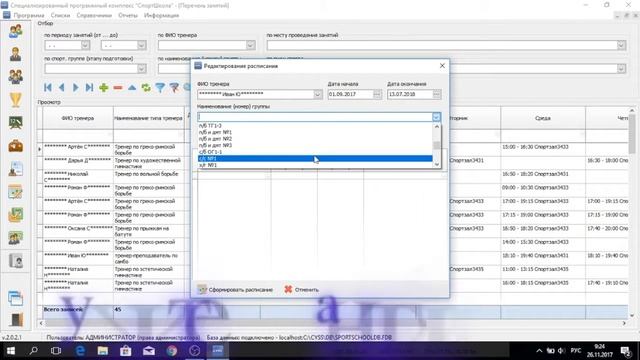640x360 pixels.
Task: Collapse the group name dropdown arrow
Action: [436, 117]
